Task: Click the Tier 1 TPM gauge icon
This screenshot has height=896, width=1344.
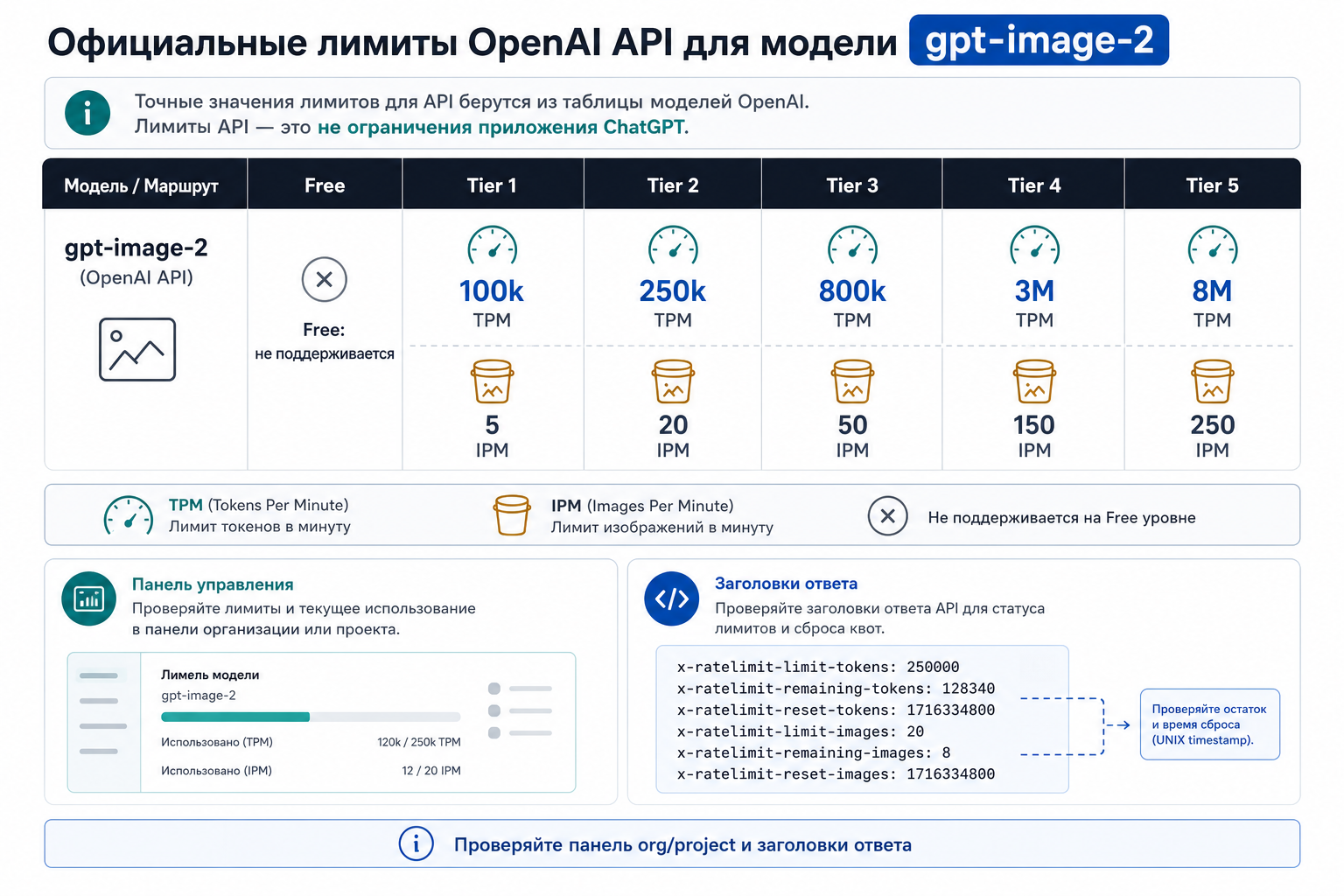Action: click(492, 247)
